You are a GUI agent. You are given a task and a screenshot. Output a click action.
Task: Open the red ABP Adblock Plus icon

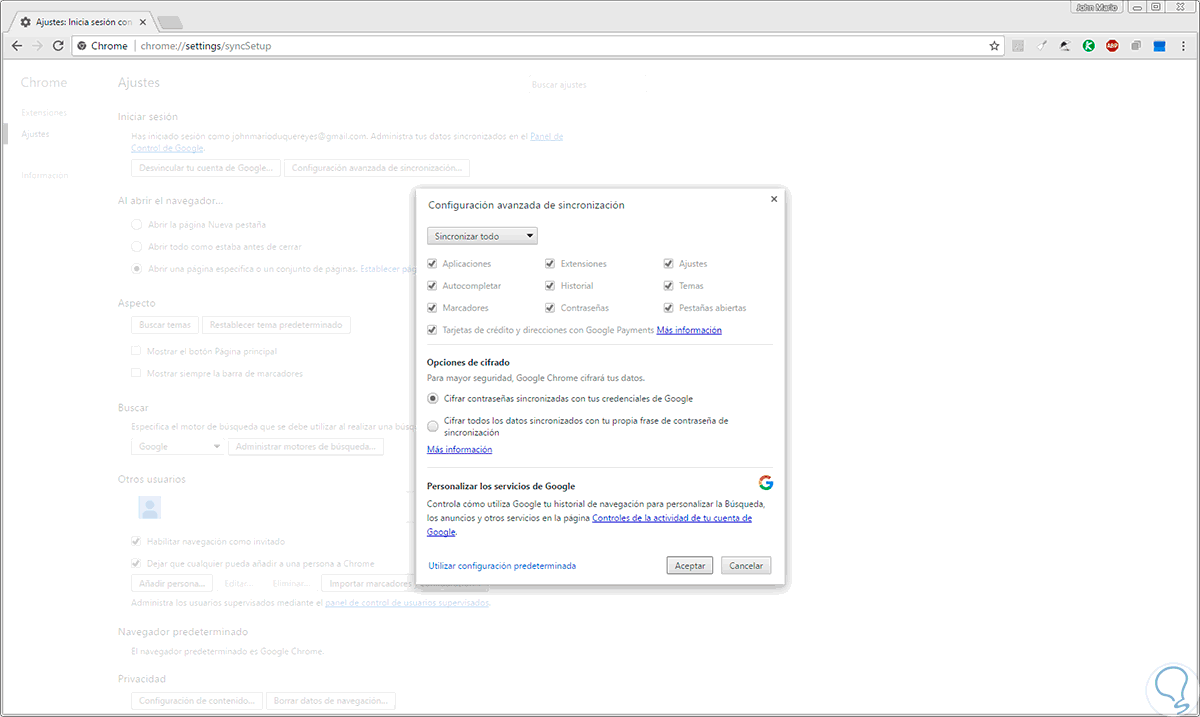(1113, 46)
